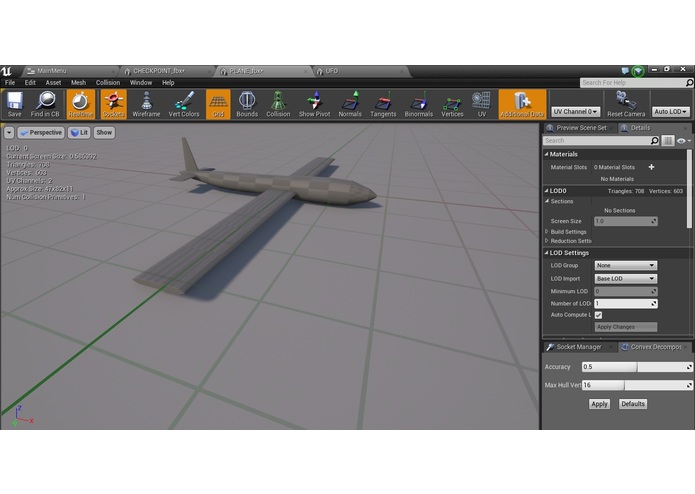Click the Number of LODs field
This screenshot has height=494, width=695.
click(625, 303)
